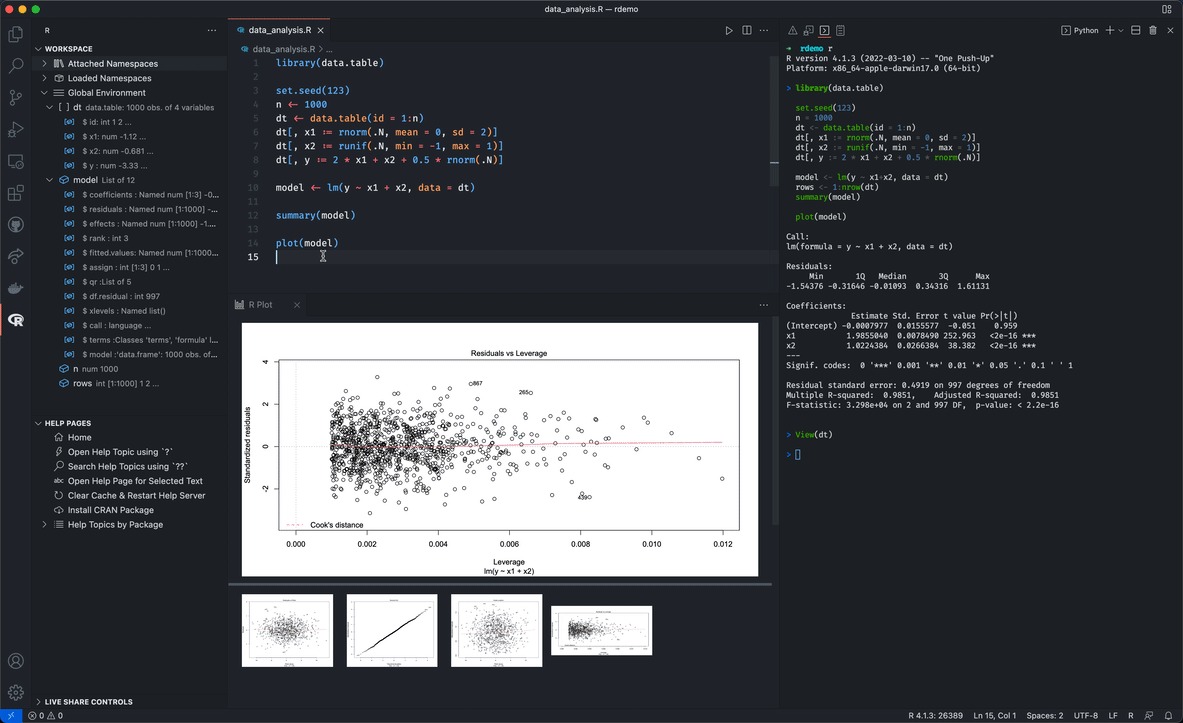Viewport: 1183px width, 723px height.
Task: Click the split terminal icon
Action: click(x=1136, y=30)
